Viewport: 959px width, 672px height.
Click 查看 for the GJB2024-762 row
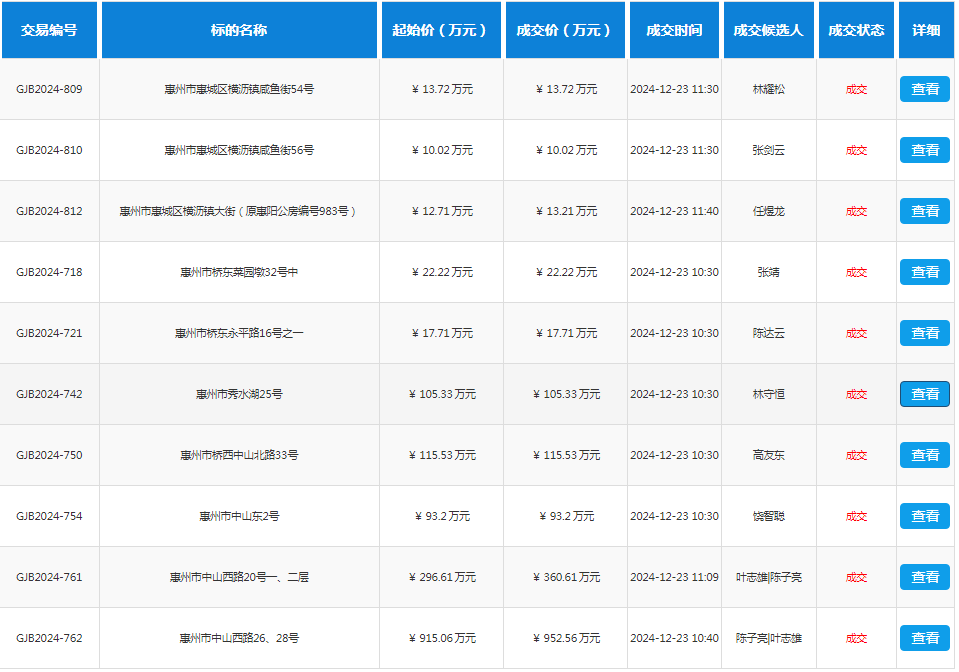coord(924,638)
